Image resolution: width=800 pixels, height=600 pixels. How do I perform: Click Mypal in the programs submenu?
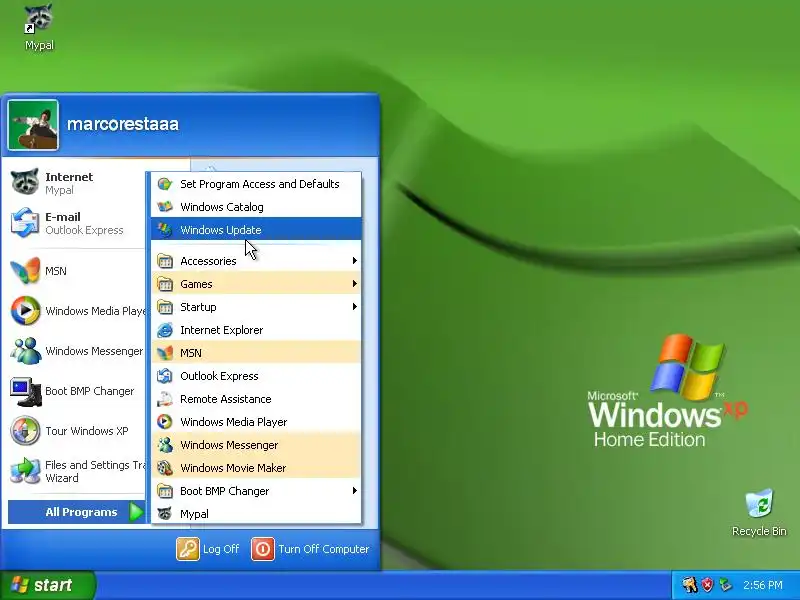coord(256,513)
